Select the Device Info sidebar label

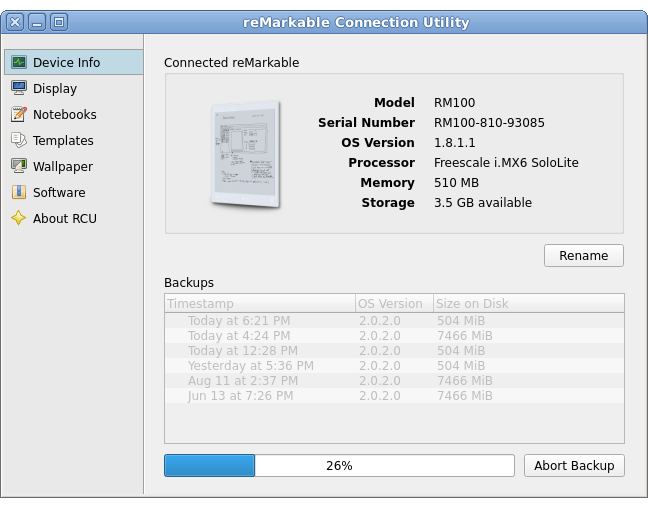tap(67, 62)
